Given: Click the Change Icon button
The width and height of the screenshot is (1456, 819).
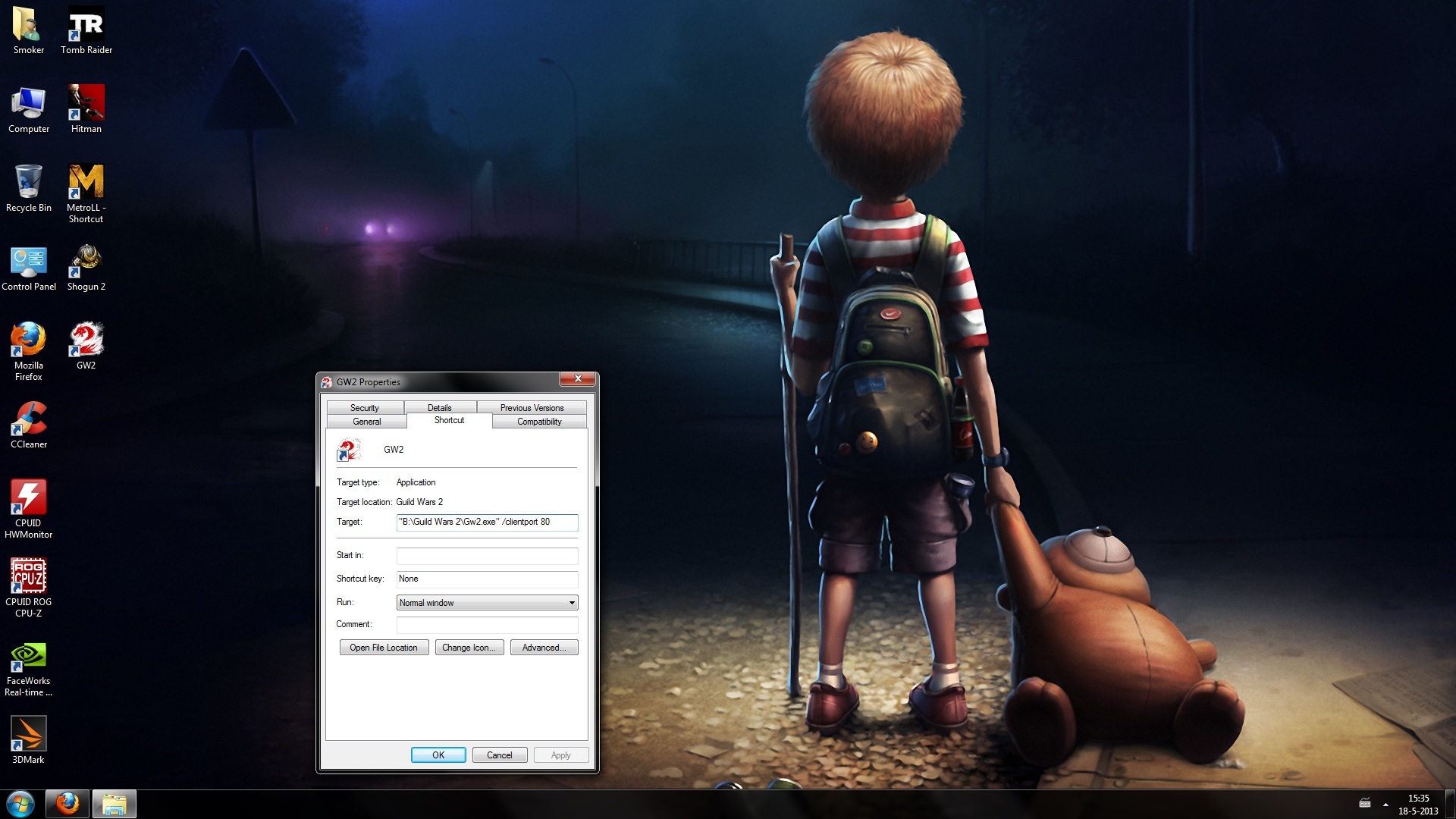Looking at the screenshot, I should pyautogui.click(x=469, y=648).
